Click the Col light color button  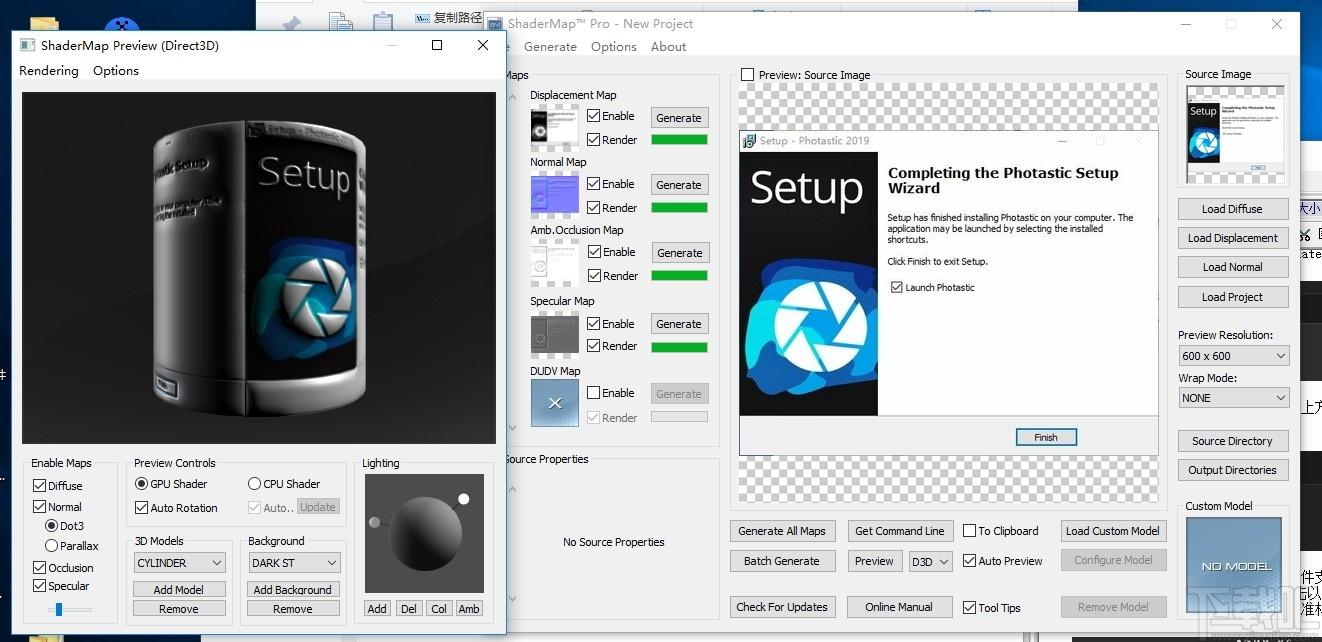point(439,608)
